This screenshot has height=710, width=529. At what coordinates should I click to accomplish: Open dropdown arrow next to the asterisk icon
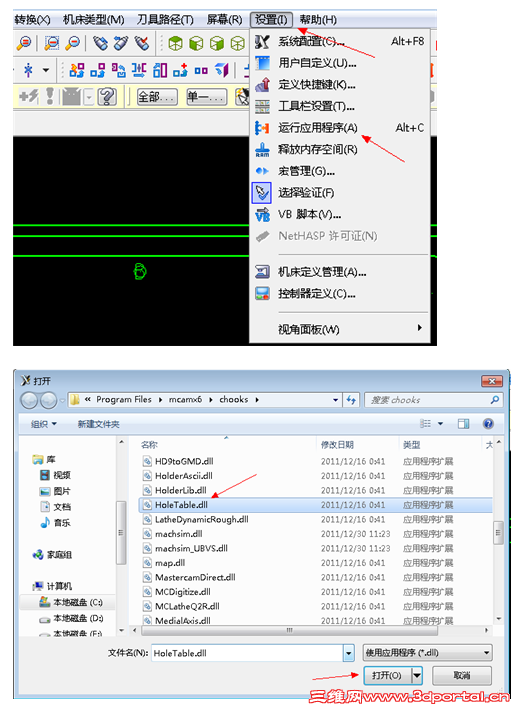pos(46,70)
